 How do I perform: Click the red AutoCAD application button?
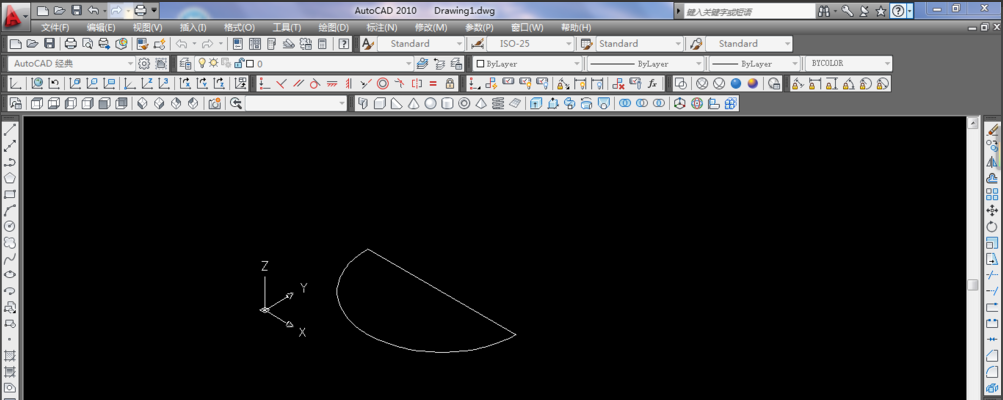(x=15, y=15)
